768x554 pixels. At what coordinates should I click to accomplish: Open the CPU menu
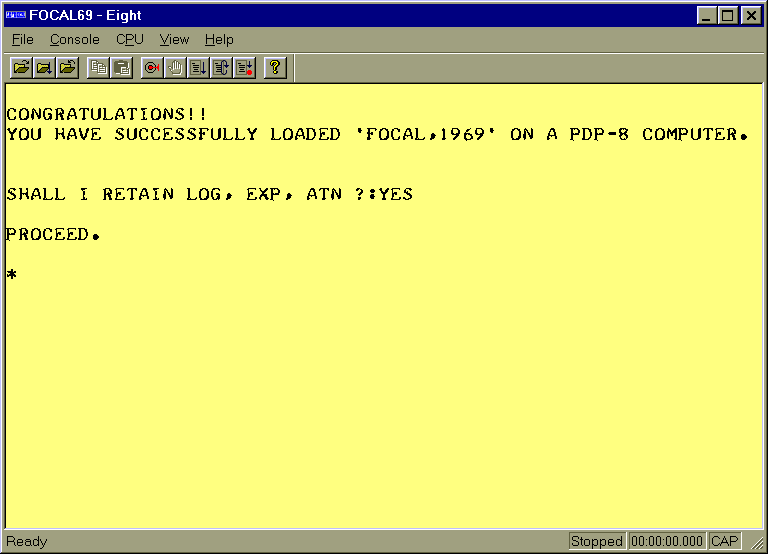coord(130,40)
